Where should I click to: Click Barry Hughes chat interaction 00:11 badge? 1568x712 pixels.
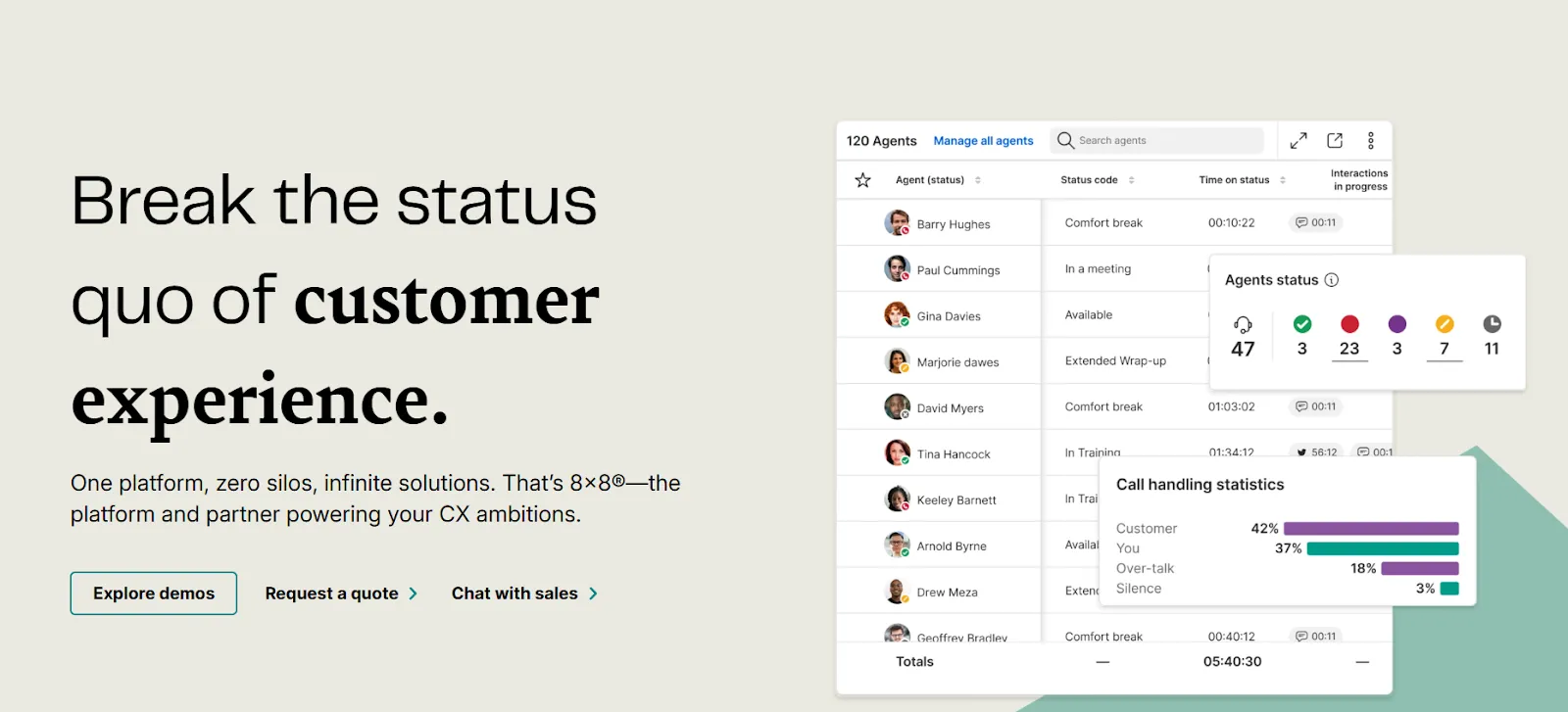coord(1315,222)
